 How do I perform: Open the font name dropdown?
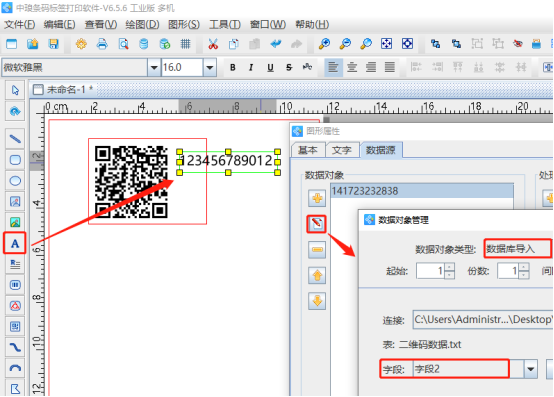point(154,67)
